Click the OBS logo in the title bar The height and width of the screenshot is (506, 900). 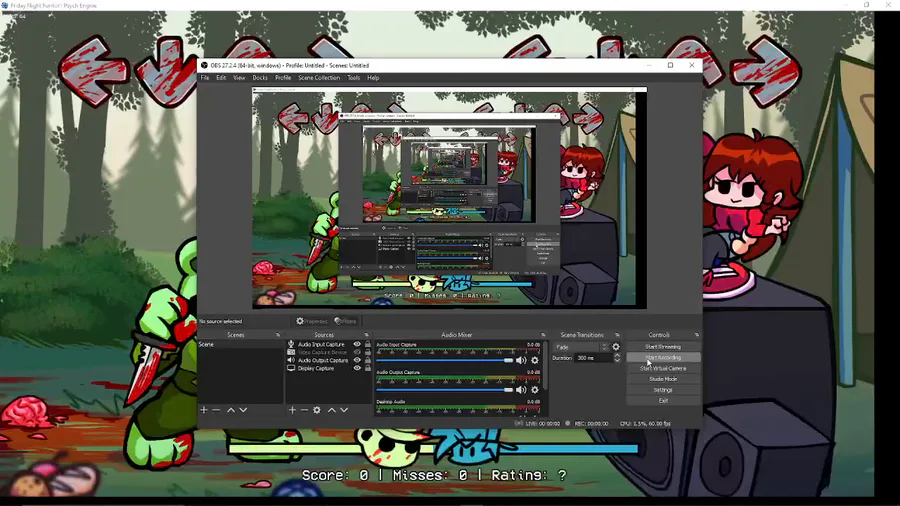(204, 65)
